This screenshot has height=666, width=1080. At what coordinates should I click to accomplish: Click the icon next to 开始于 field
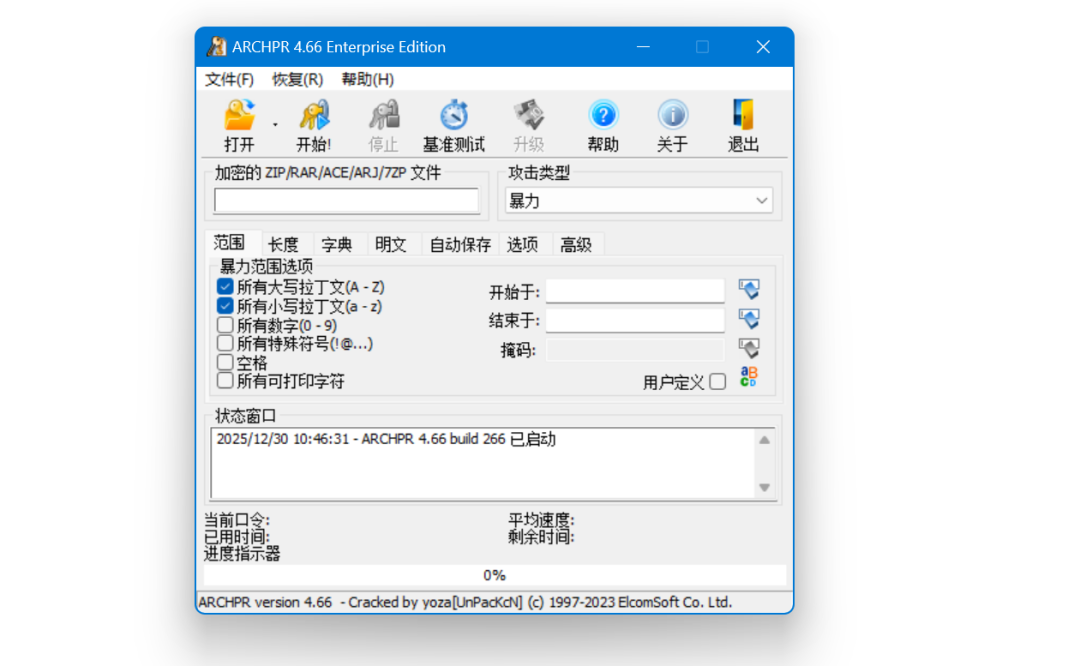[749, 289]
